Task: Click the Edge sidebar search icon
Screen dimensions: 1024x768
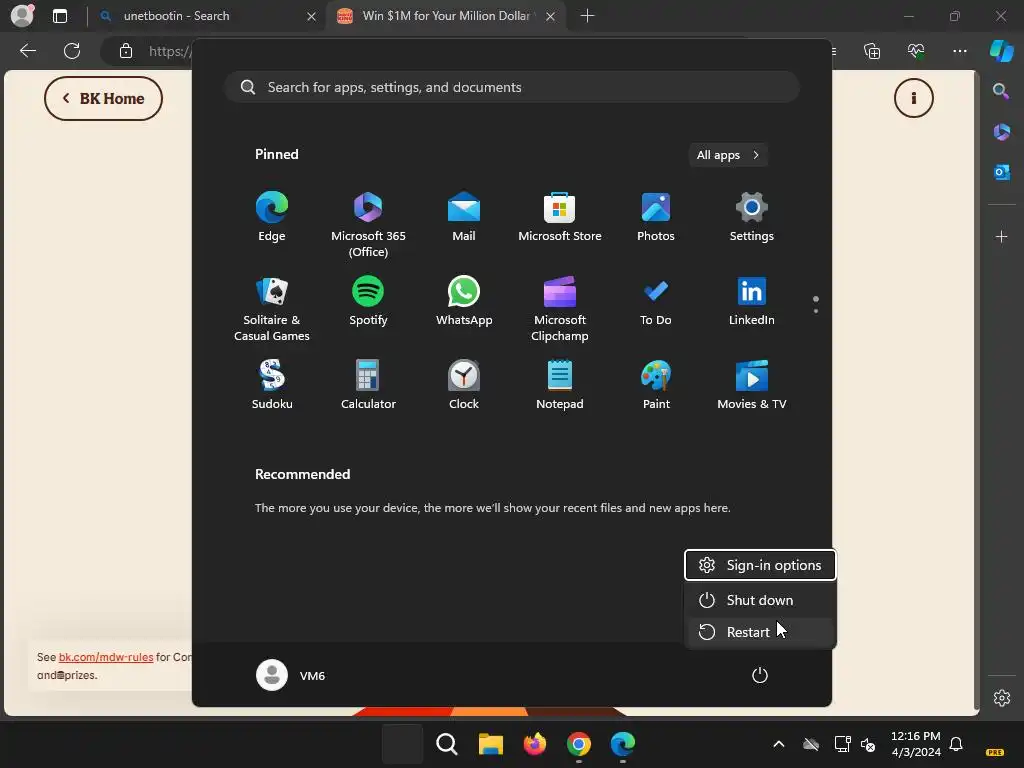Action: click(1001, 91)
